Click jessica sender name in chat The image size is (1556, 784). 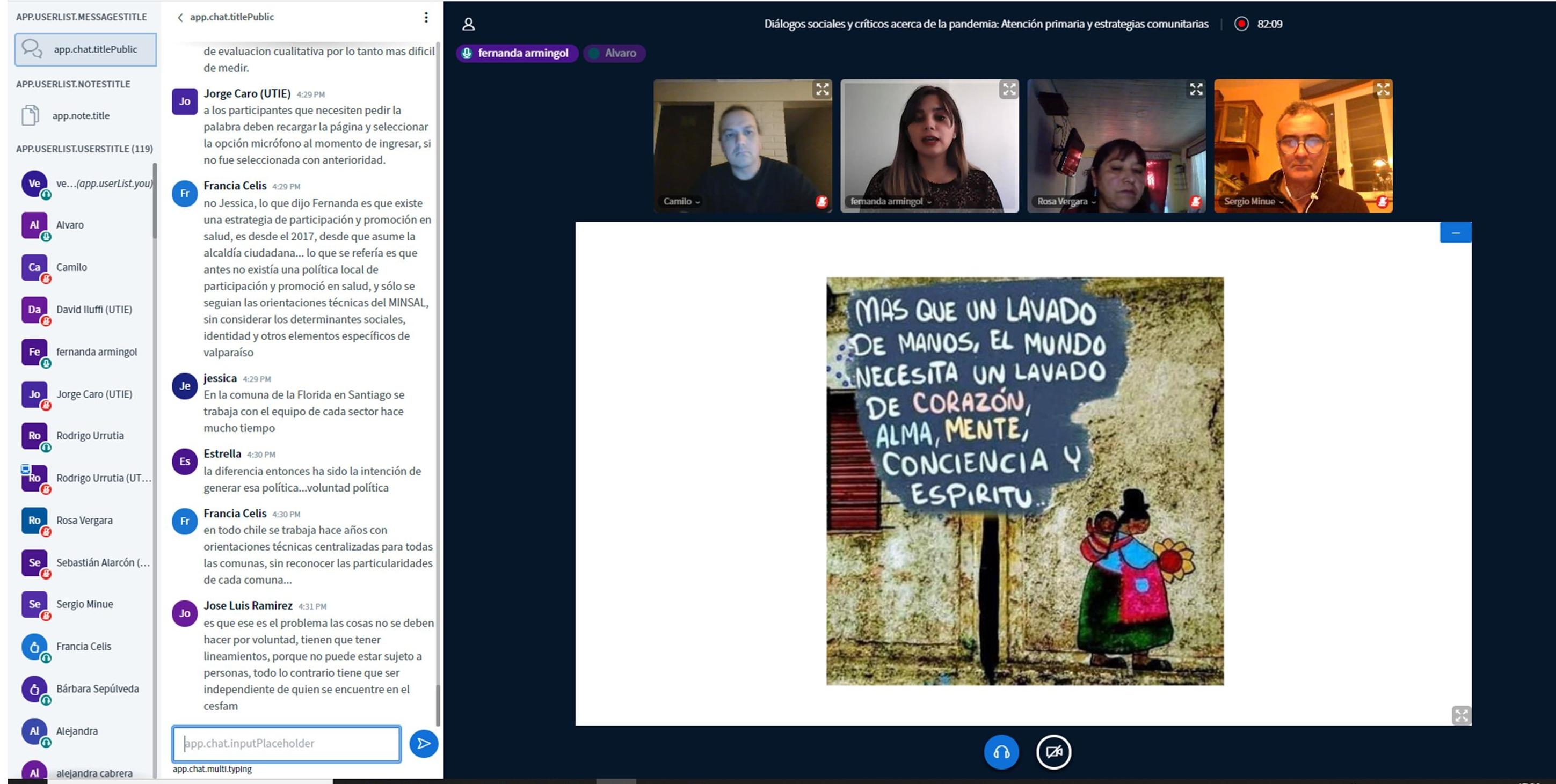click(220, 378)
